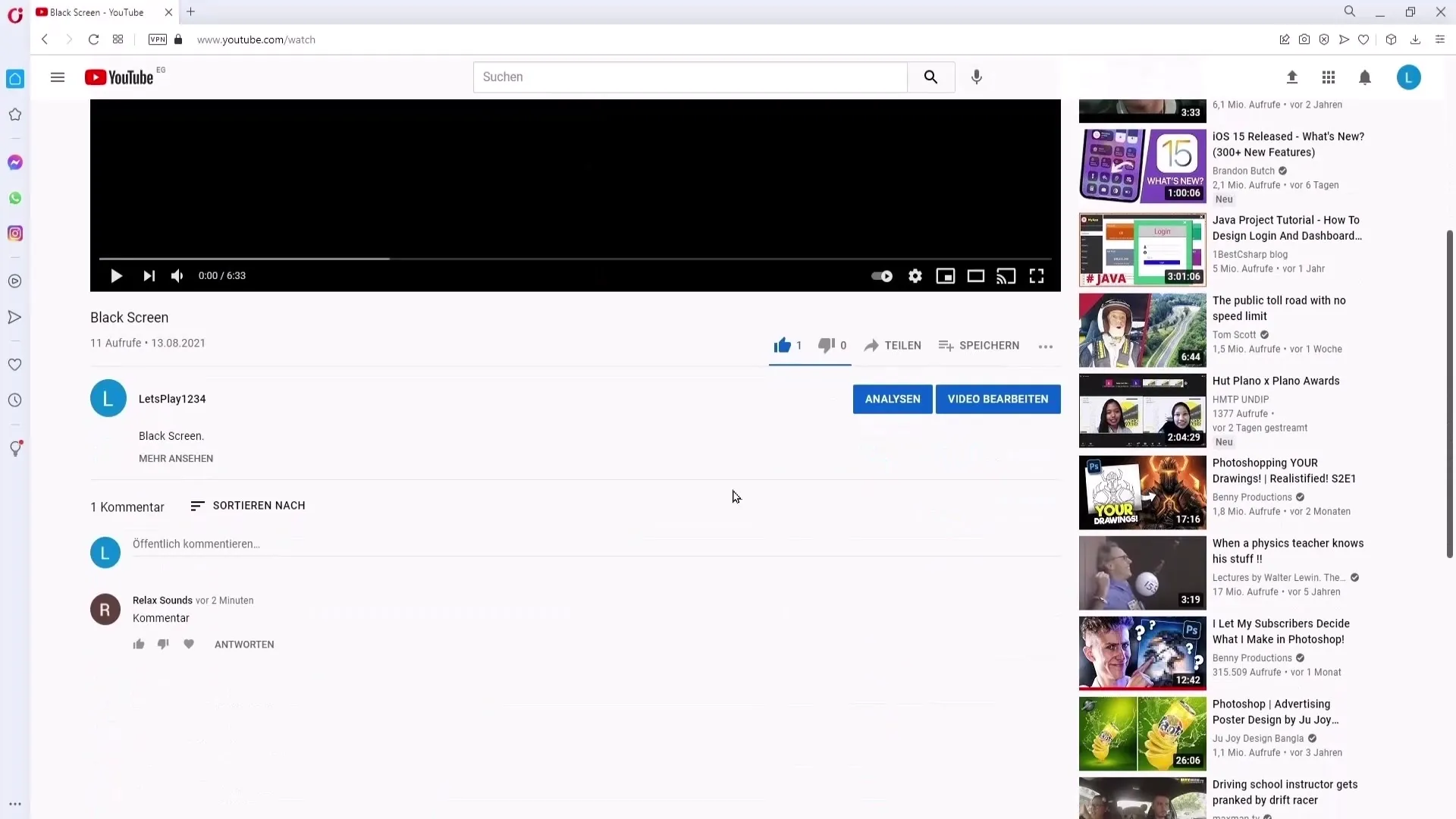Click the fullscreen icon to expand video

pyautogui.click(x=1037, y=276)
